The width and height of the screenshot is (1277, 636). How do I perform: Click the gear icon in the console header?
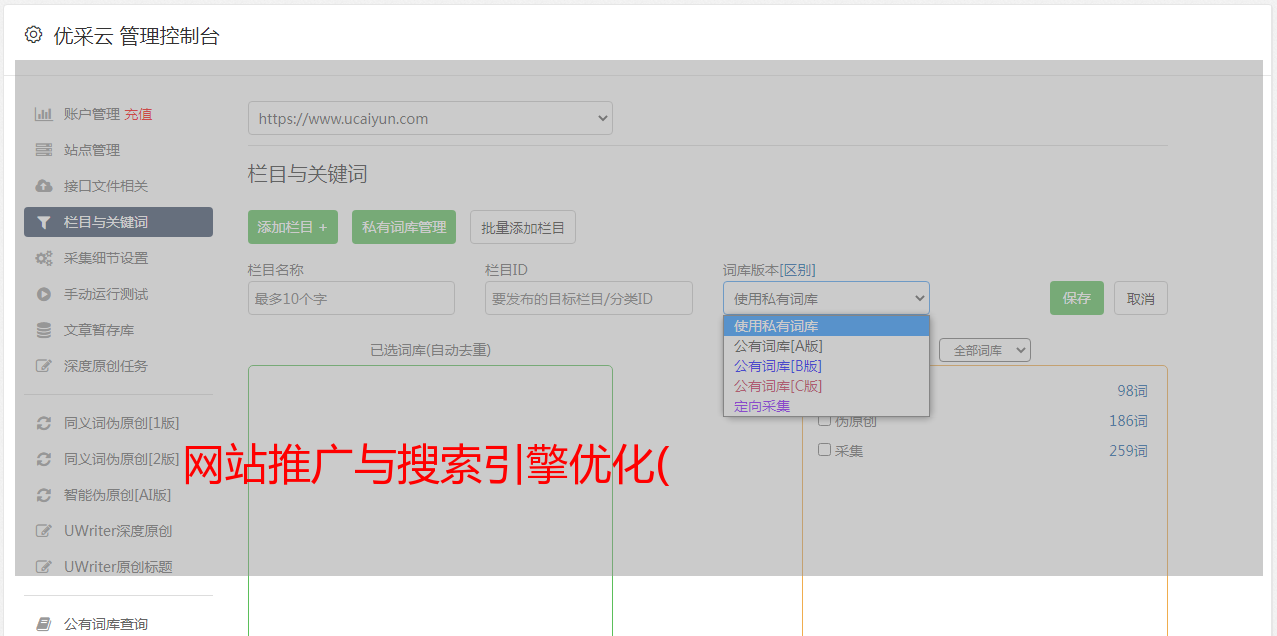[34, 35]
